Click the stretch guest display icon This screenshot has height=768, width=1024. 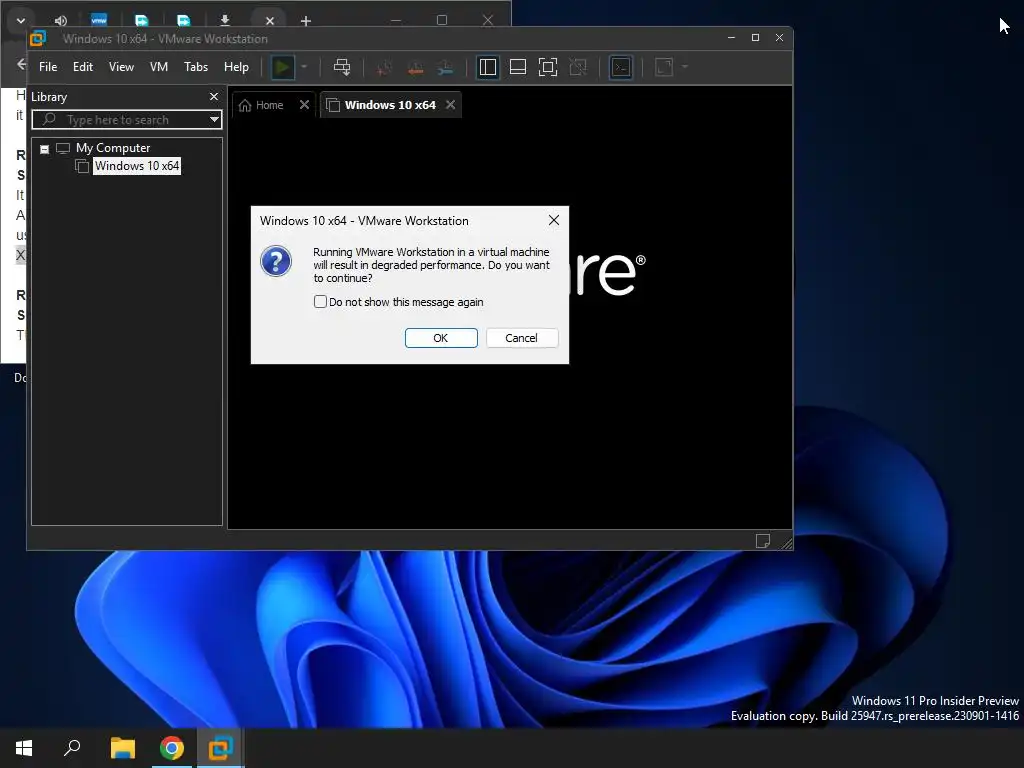[x=664, y=67]
